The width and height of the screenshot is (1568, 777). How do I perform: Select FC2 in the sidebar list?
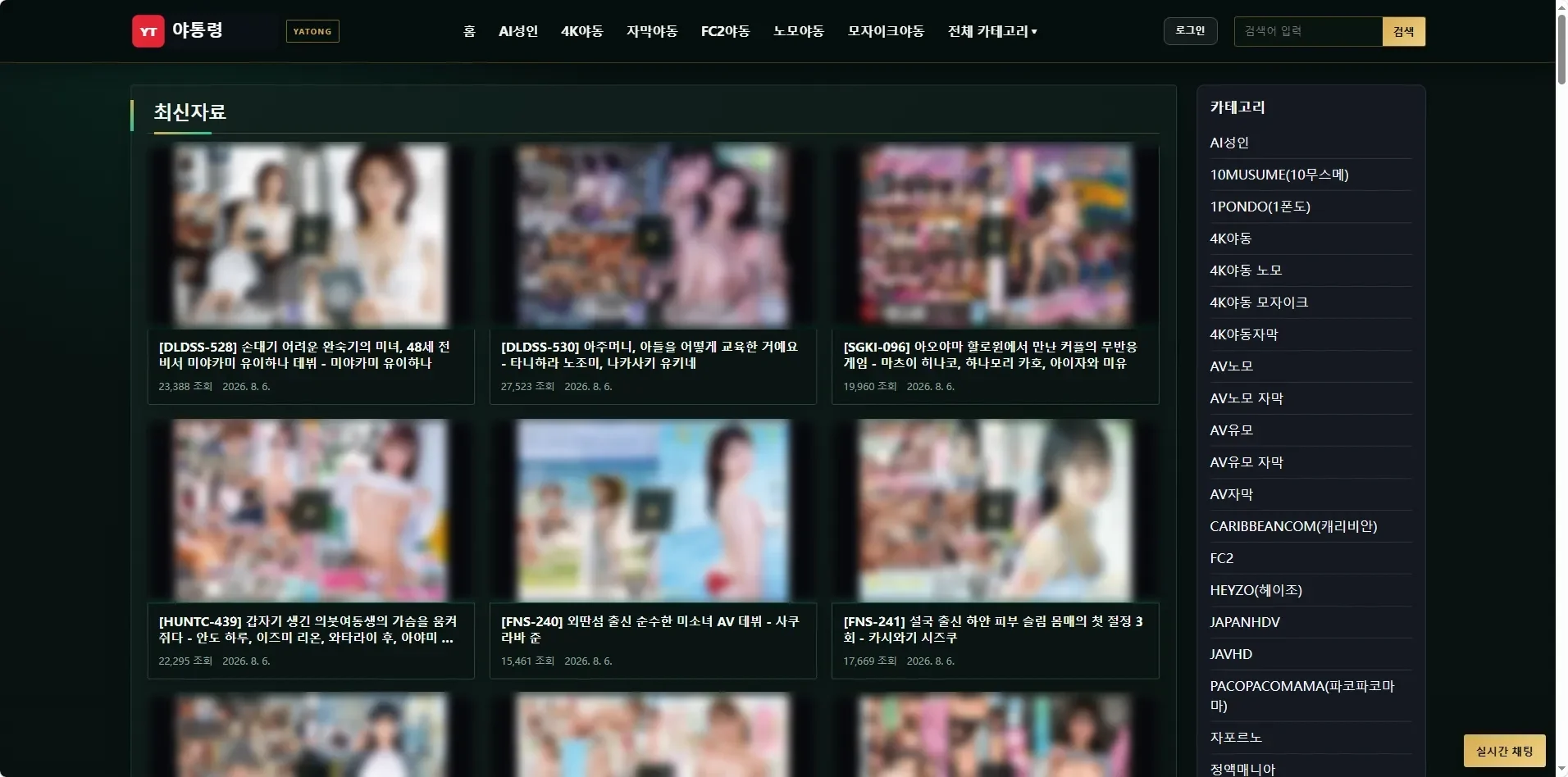point(1222,558)
